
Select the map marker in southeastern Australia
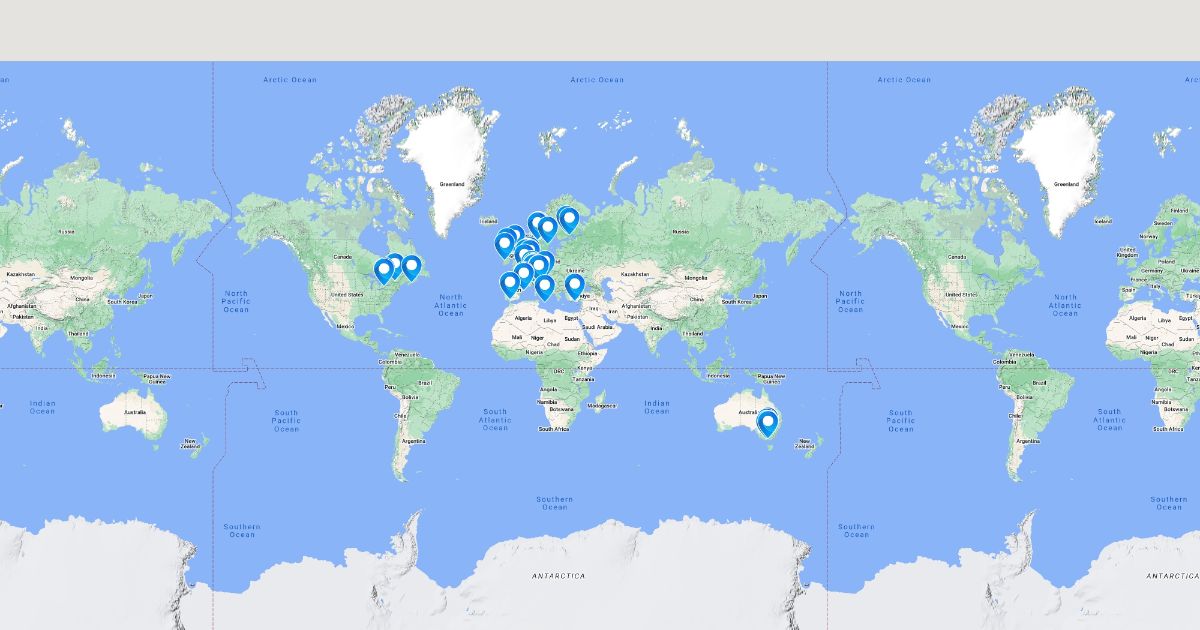click(768, 424)
